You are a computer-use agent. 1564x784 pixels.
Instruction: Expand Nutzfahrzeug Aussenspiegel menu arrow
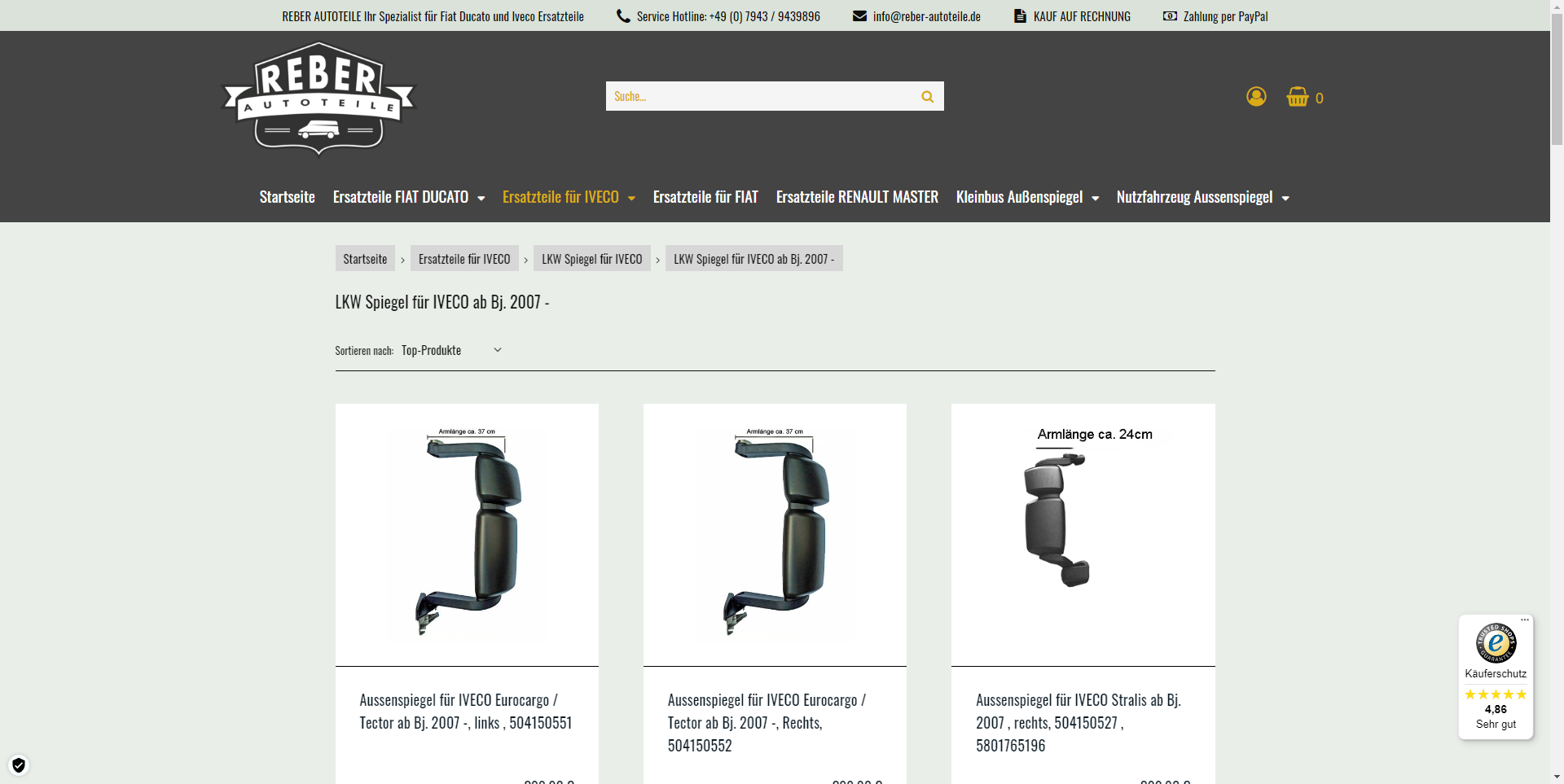pos(1285,199)
